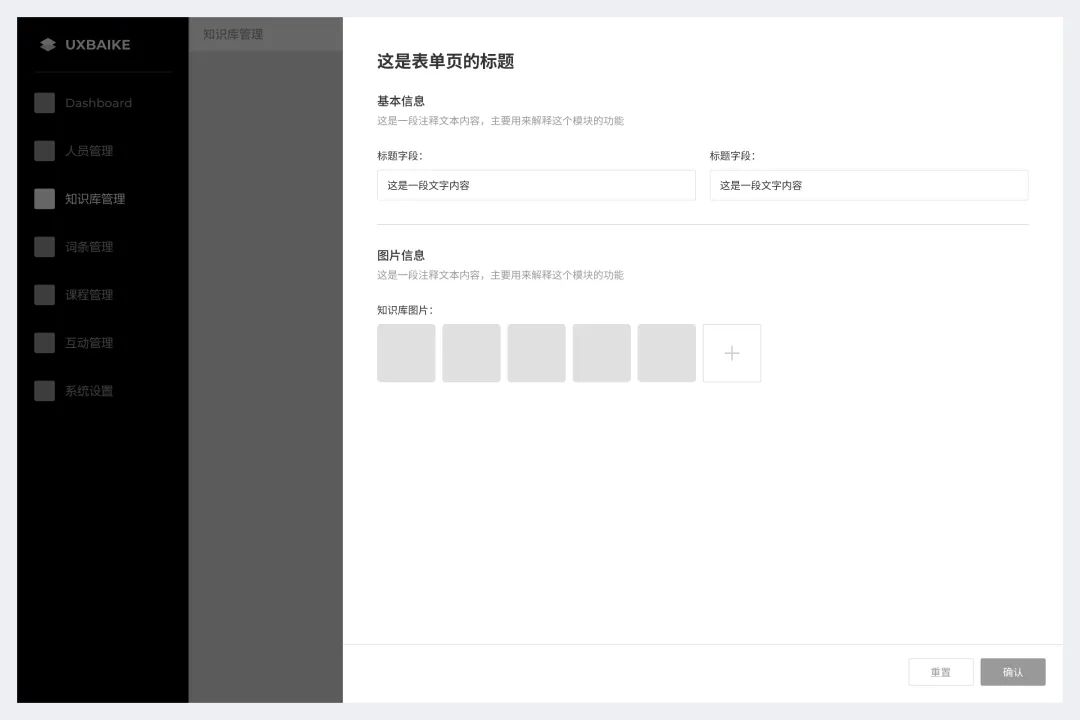Select the first 知识库图片 thumbnail

406,352
